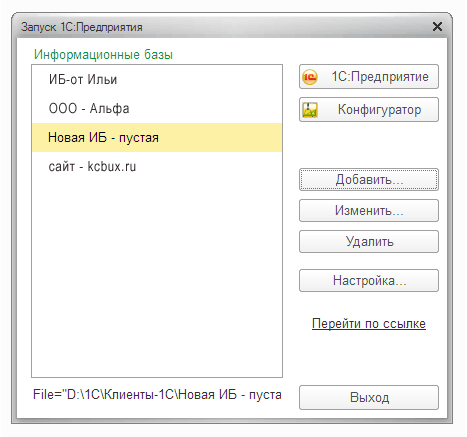Click the Удалить button
Image resolution: width=467 pixels, height=437 pixels.
click(x=369, y=242)
